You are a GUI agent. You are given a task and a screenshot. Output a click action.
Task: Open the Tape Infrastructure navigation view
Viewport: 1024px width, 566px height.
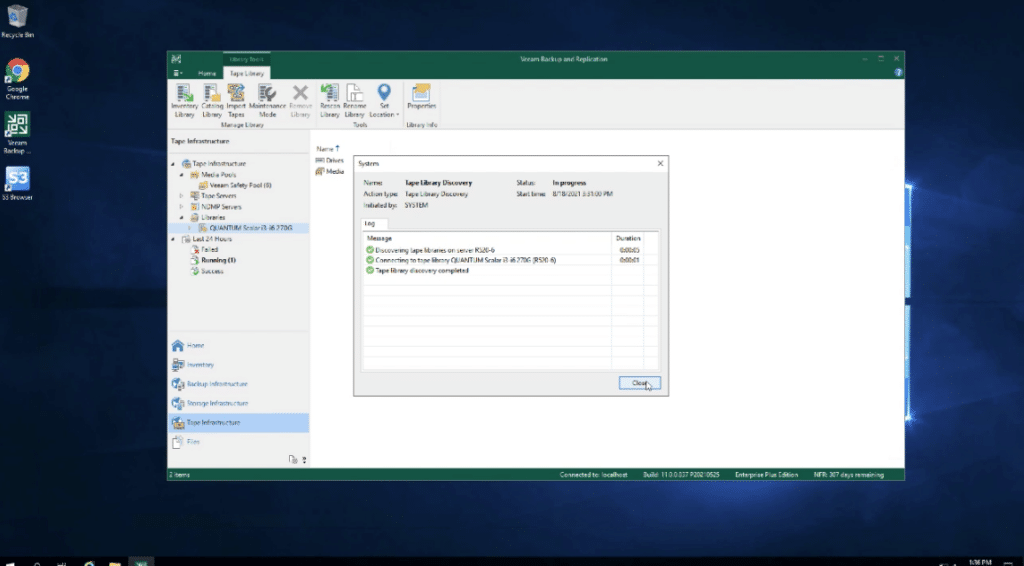pyautogui.click(x=238, y=422)
